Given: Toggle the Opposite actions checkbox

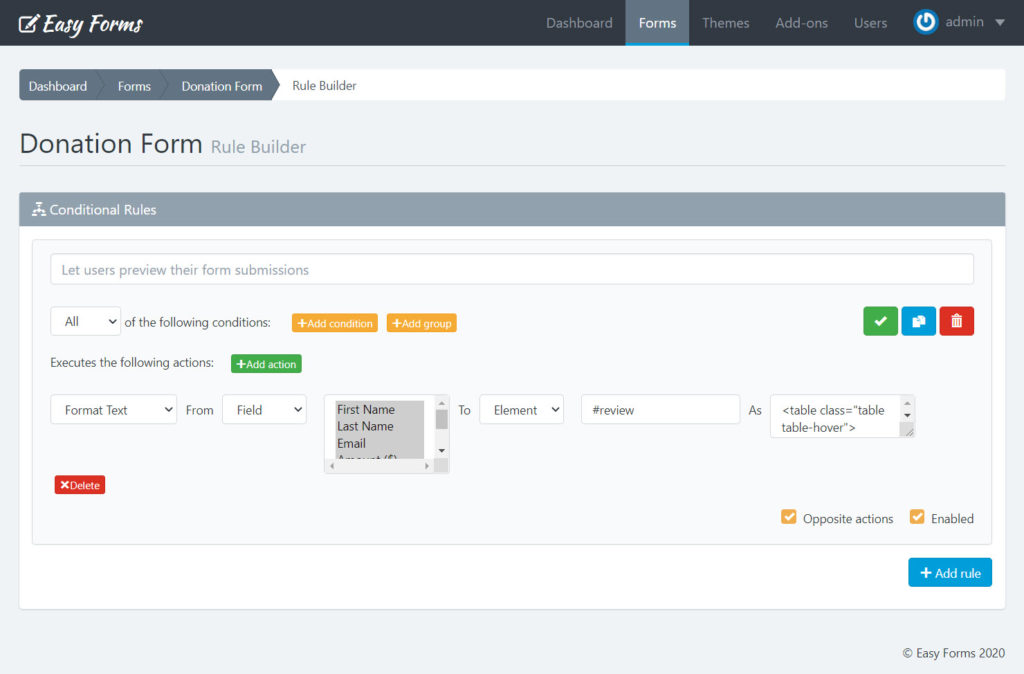Looking at the screenshot, I should coord(789,517).
